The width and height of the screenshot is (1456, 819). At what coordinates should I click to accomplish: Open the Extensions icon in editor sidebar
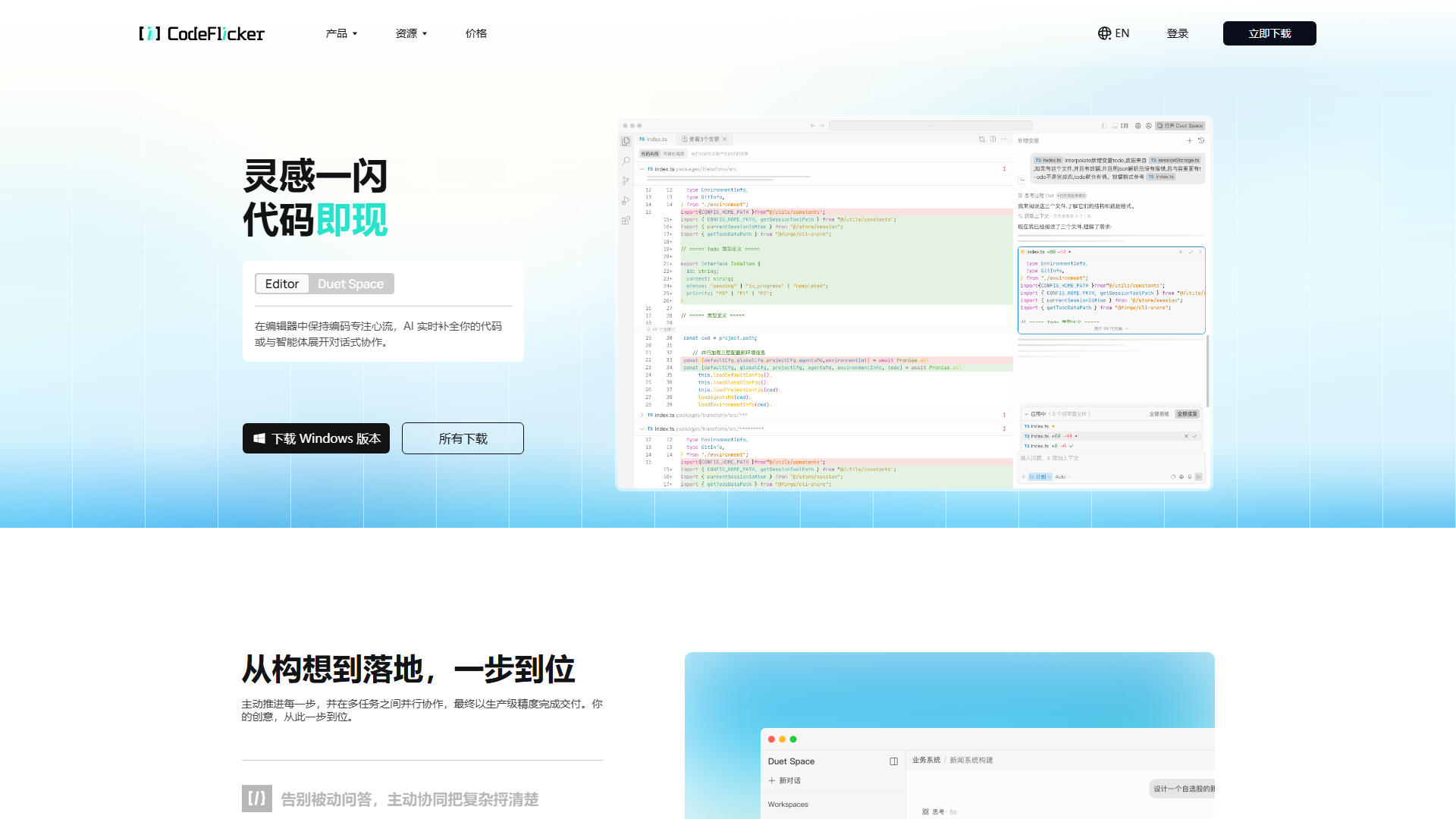(626, 221)
